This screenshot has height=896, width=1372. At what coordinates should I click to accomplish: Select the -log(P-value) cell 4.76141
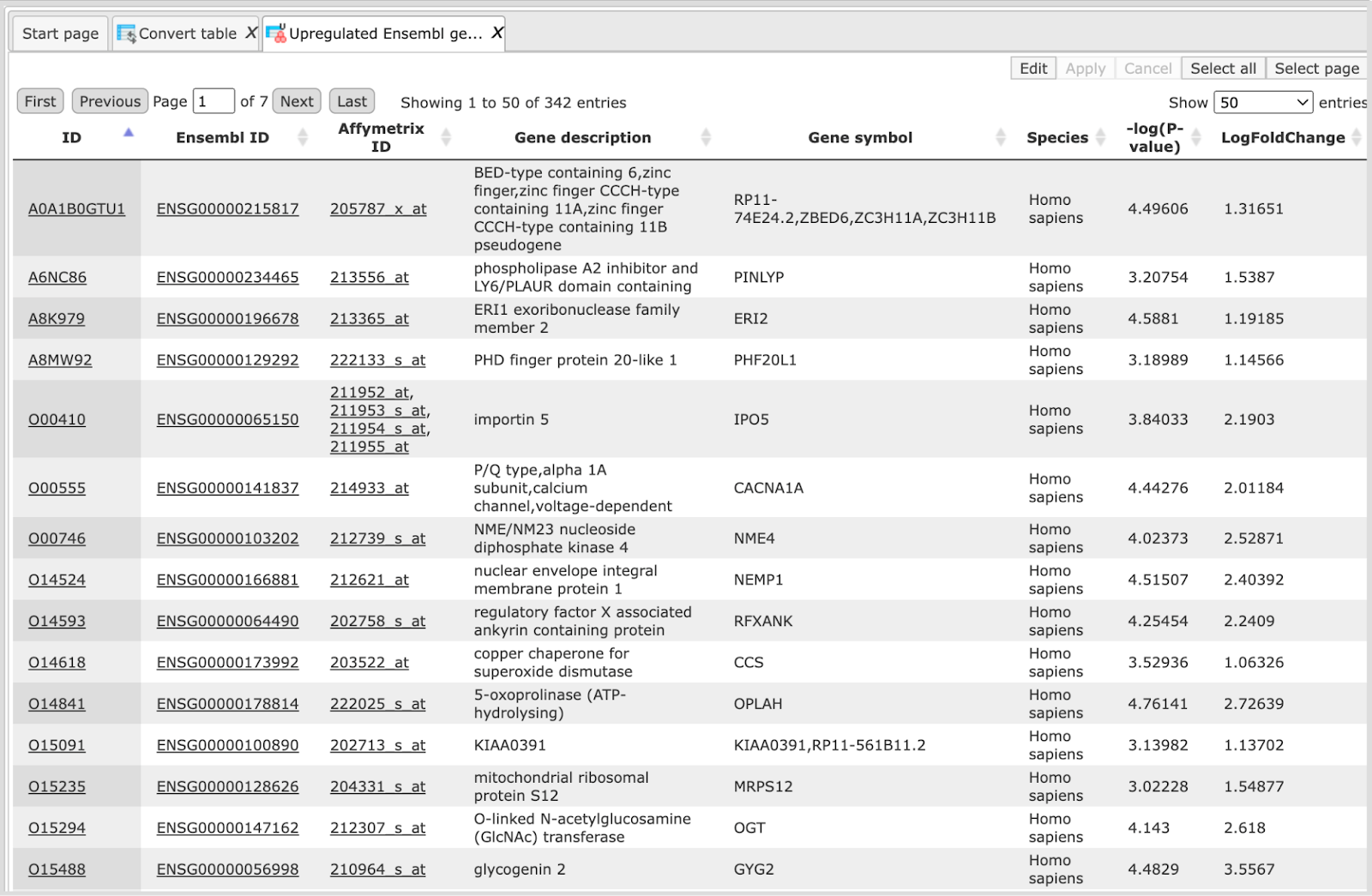[x=1158, y=704]
